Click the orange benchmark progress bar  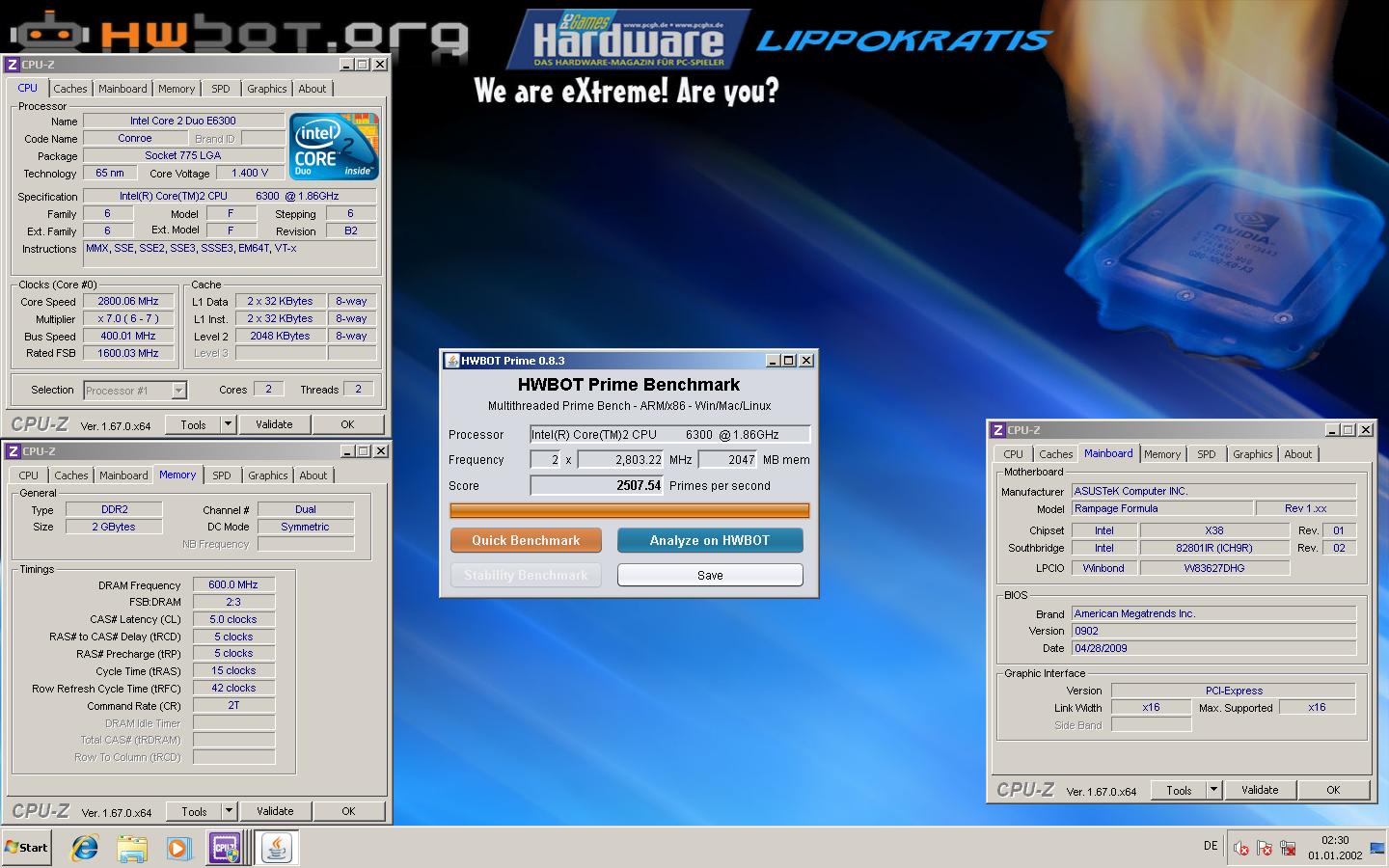[x=630, y=510]
